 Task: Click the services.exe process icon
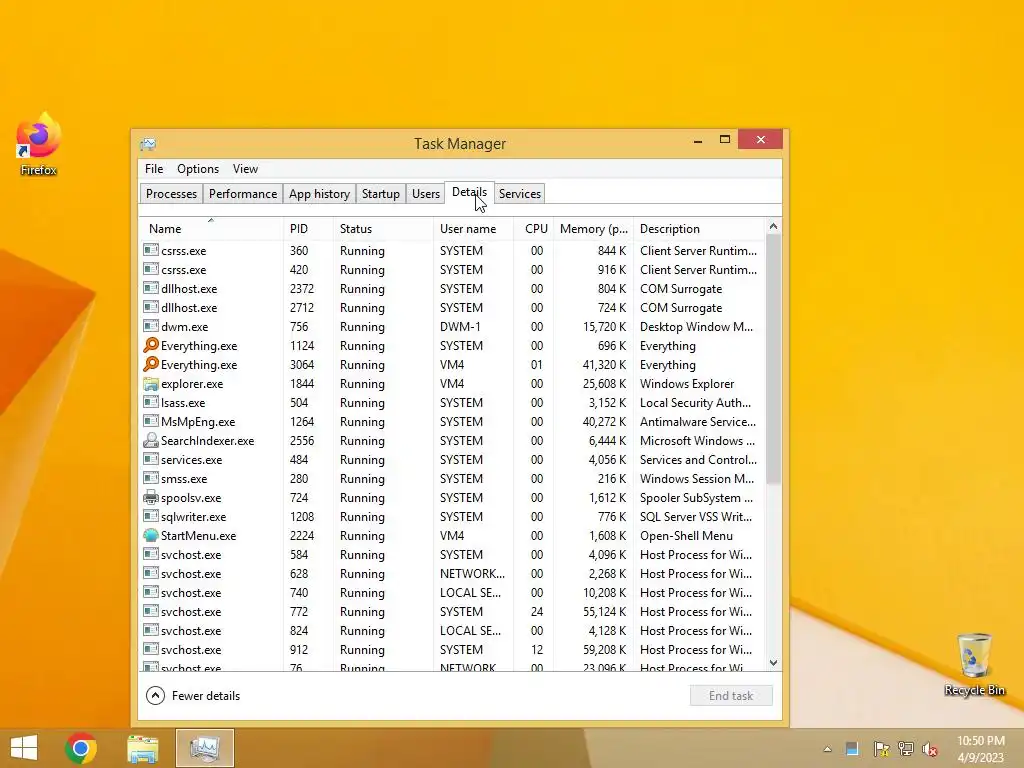pyautogui.click(x=151, y=459)
